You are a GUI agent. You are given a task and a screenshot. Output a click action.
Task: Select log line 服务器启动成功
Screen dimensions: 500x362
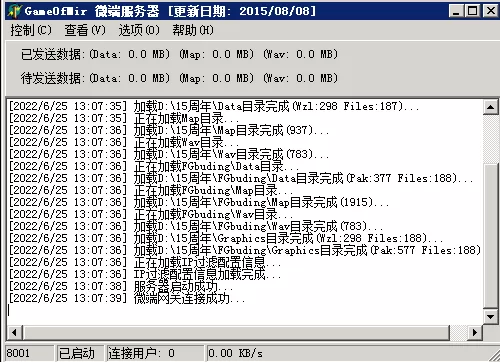coord(121,286)
